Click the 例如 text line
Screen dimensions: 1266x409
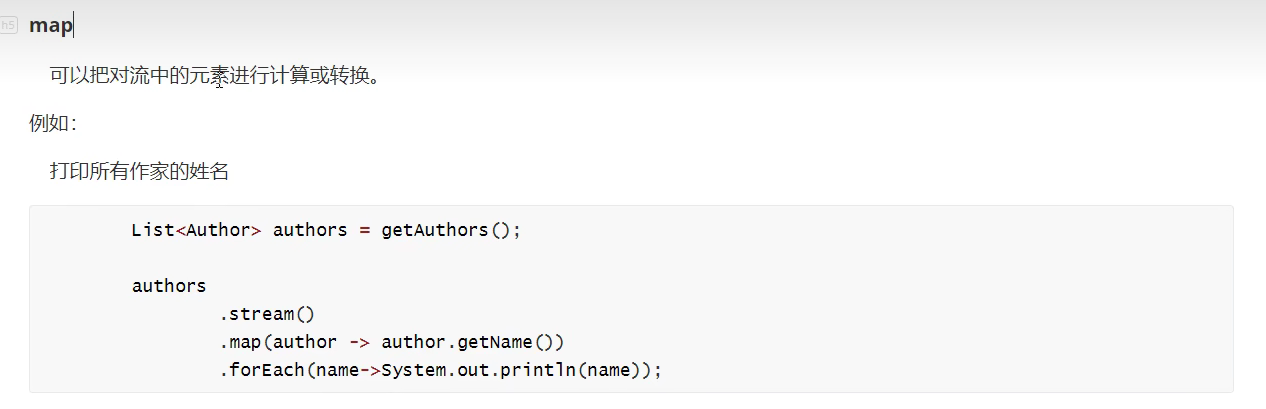point(52,123)
